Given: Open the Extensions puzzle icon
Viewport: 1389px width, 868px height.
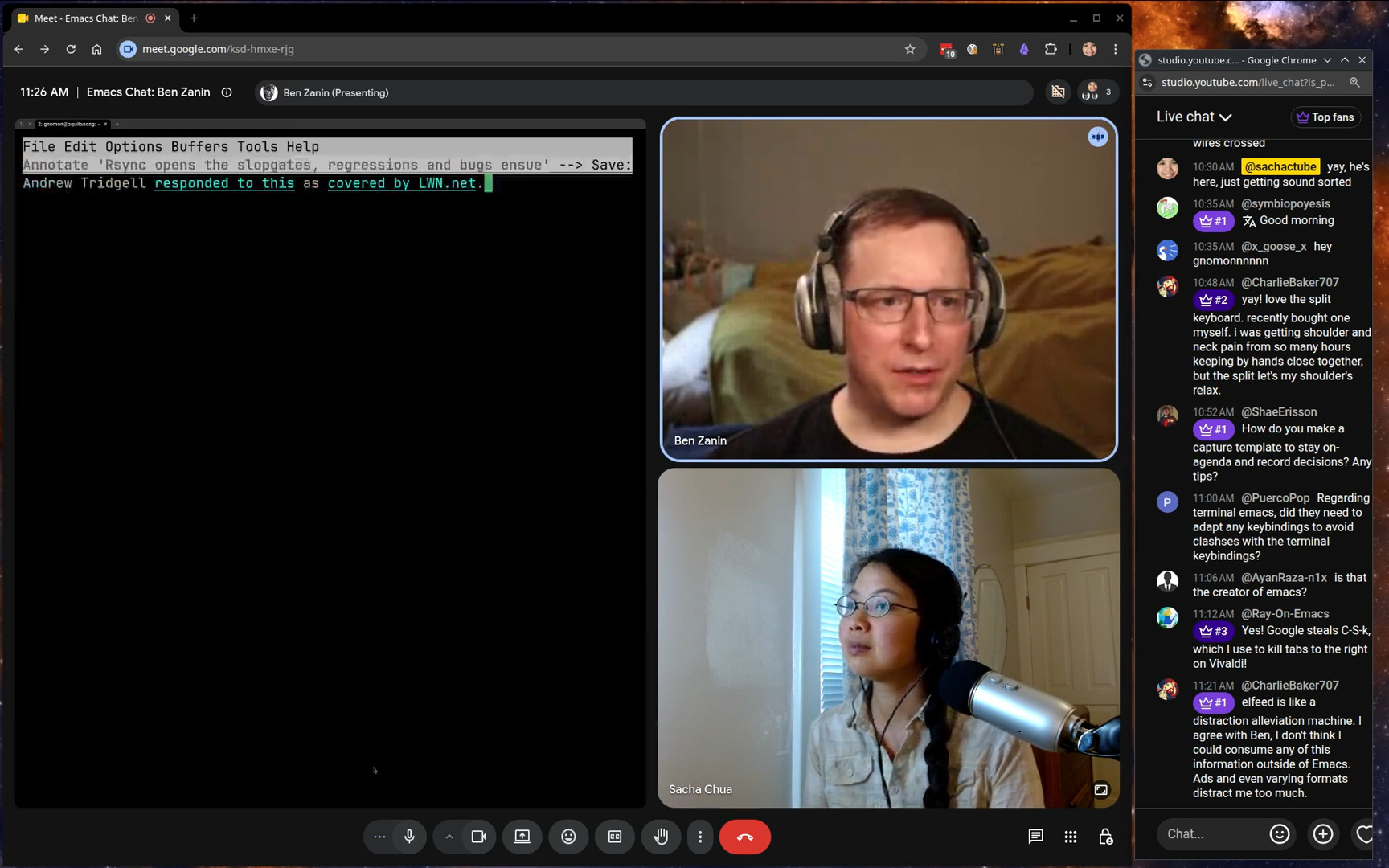Looking at the screenshot, I should pyautogui.click(x=1051, y=49).
